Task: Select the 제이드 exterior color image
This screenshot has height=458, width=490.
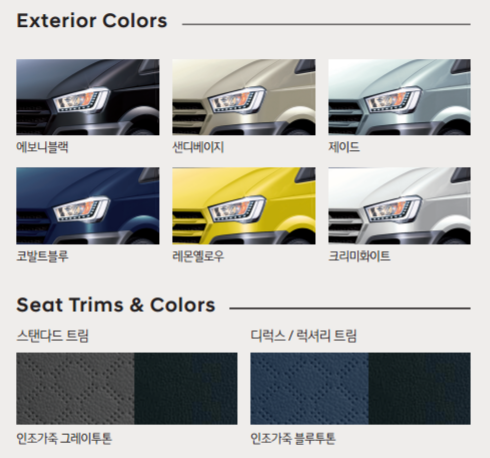Action: pyautogui.click(x=399, y=97)
